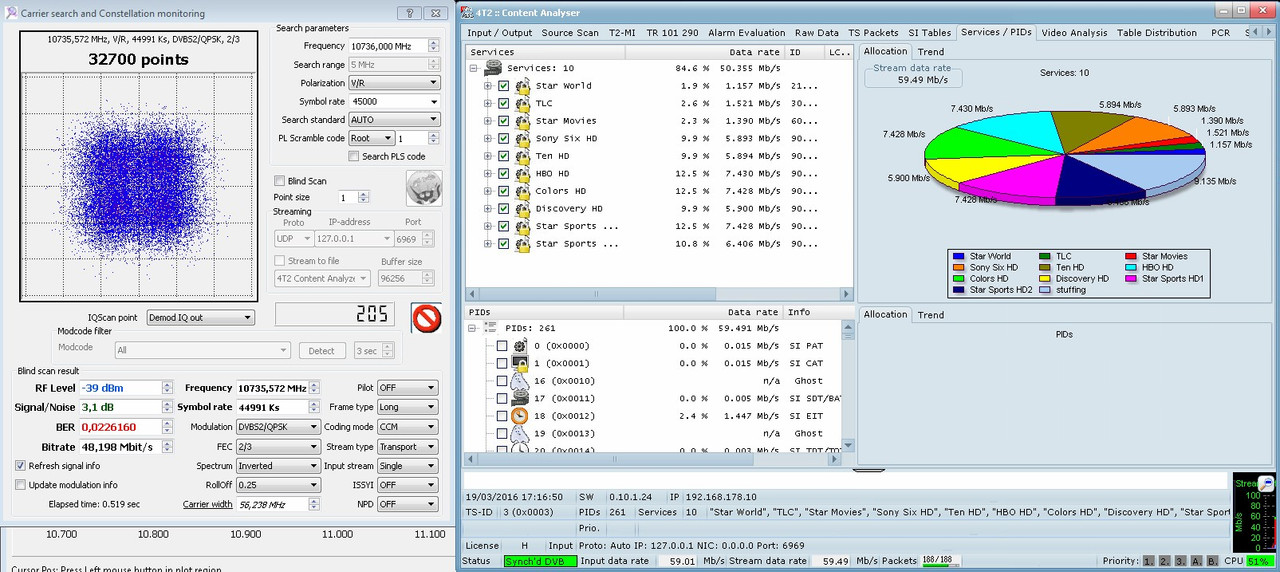Open the Polarization dropdown
The image size is (1280, 572).
(x=394, y=83)
